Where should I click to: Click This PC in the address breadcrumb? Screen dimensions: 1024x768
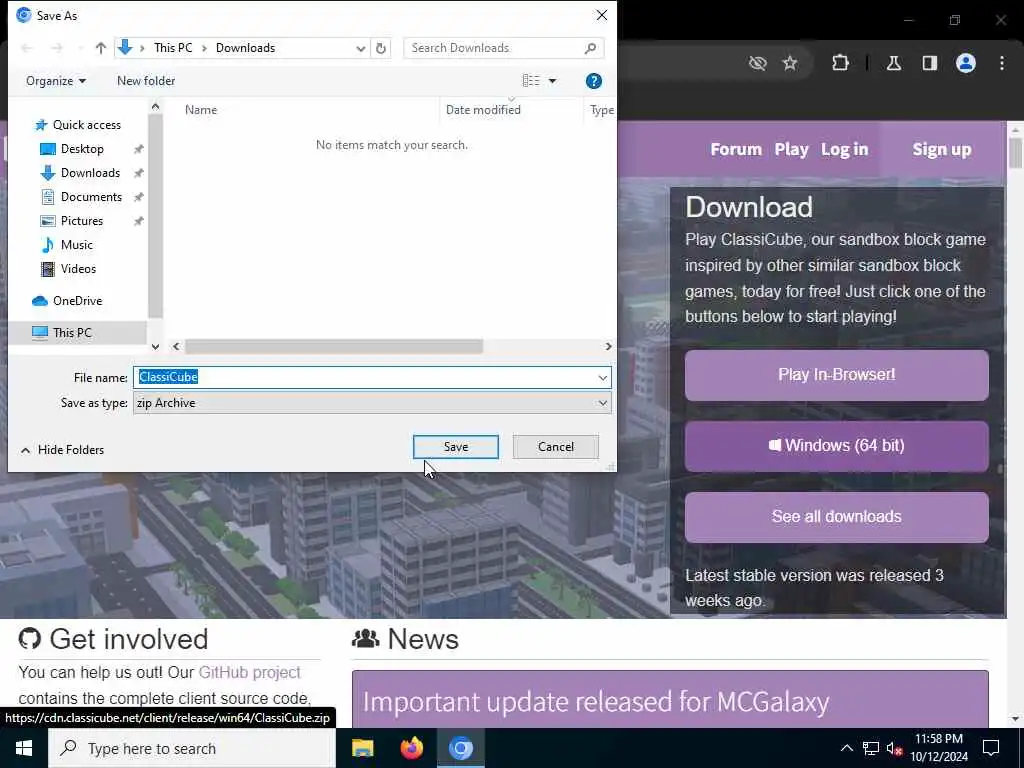click(x=173, y=48)
